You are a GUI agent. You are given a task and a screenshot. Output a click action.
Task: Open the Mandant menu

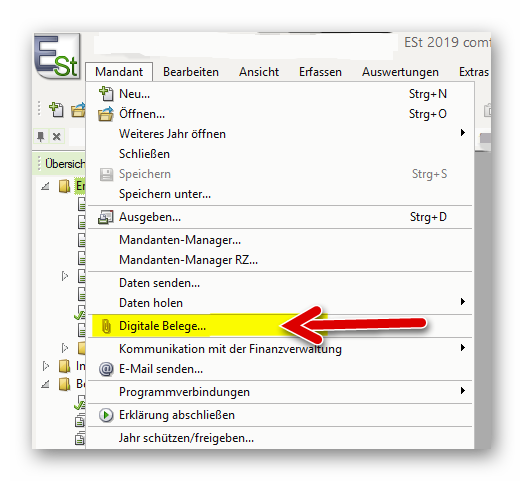point(119,72)
